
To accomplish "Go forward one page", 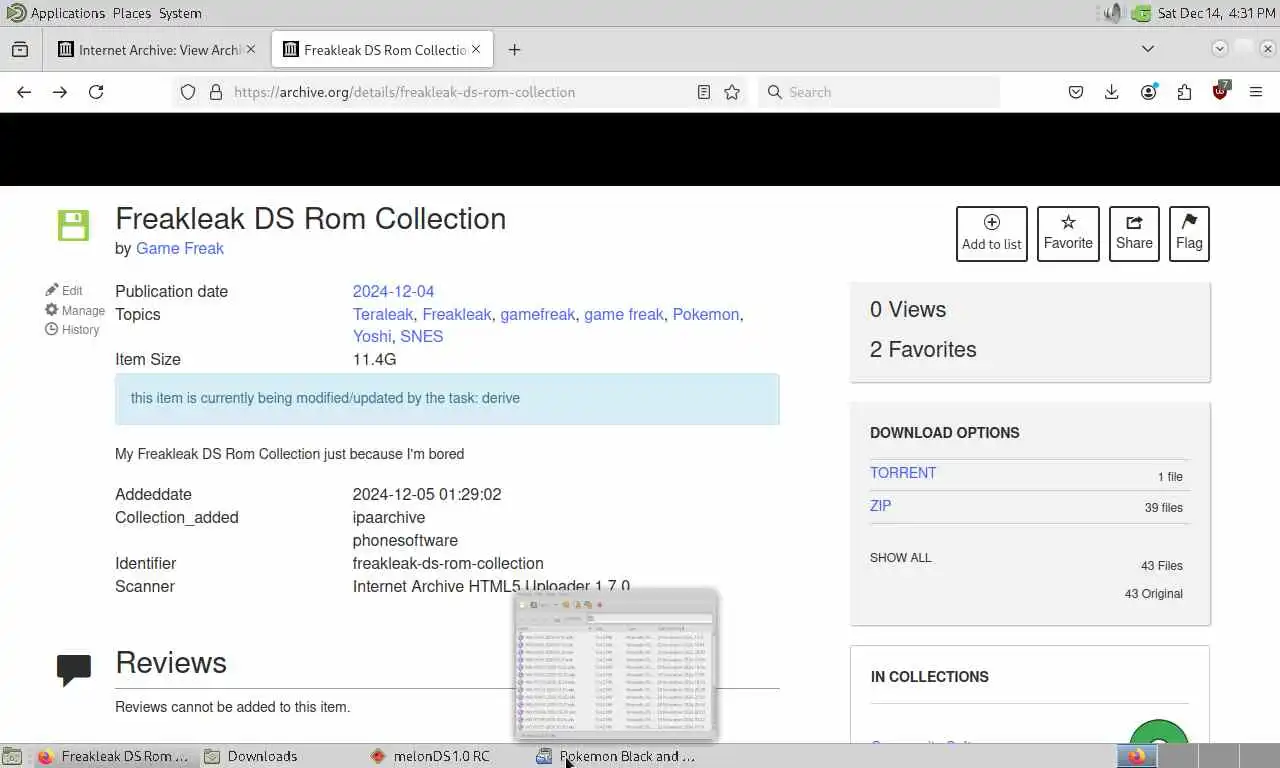I will (60, 92).
